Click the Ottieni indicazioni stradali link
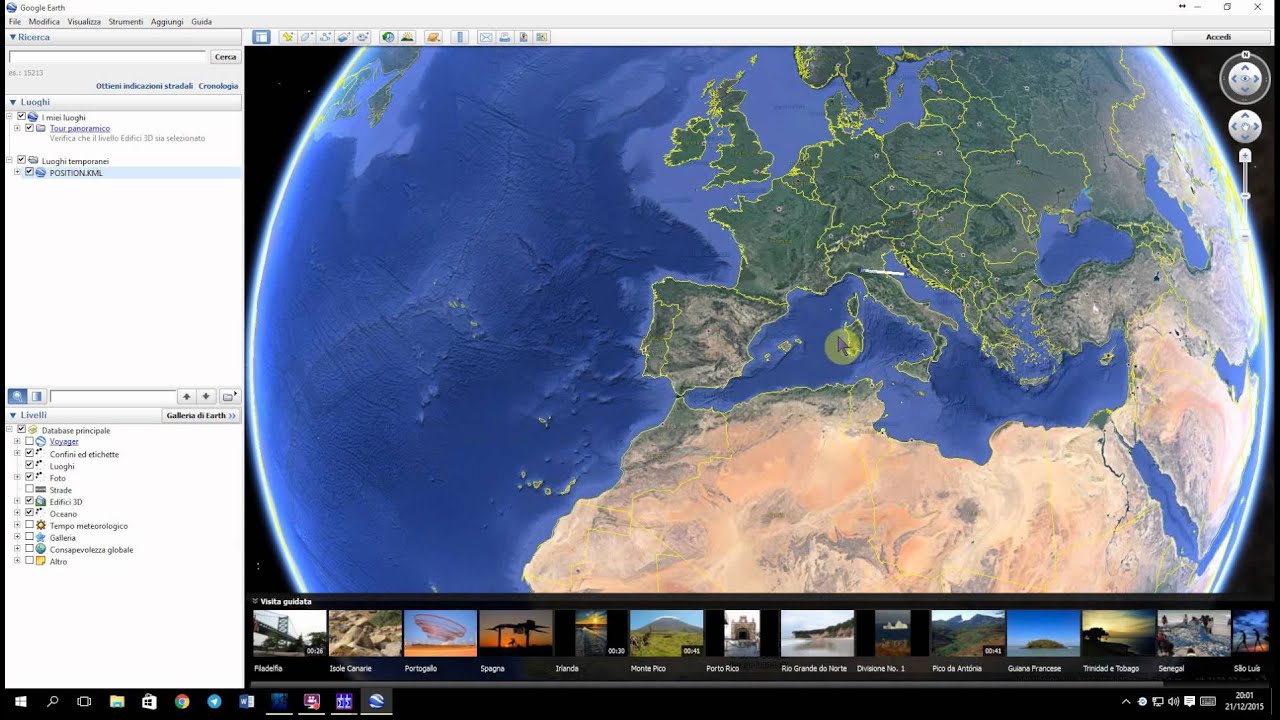The height and width of the screenshot is (720, 1280). 144,86
